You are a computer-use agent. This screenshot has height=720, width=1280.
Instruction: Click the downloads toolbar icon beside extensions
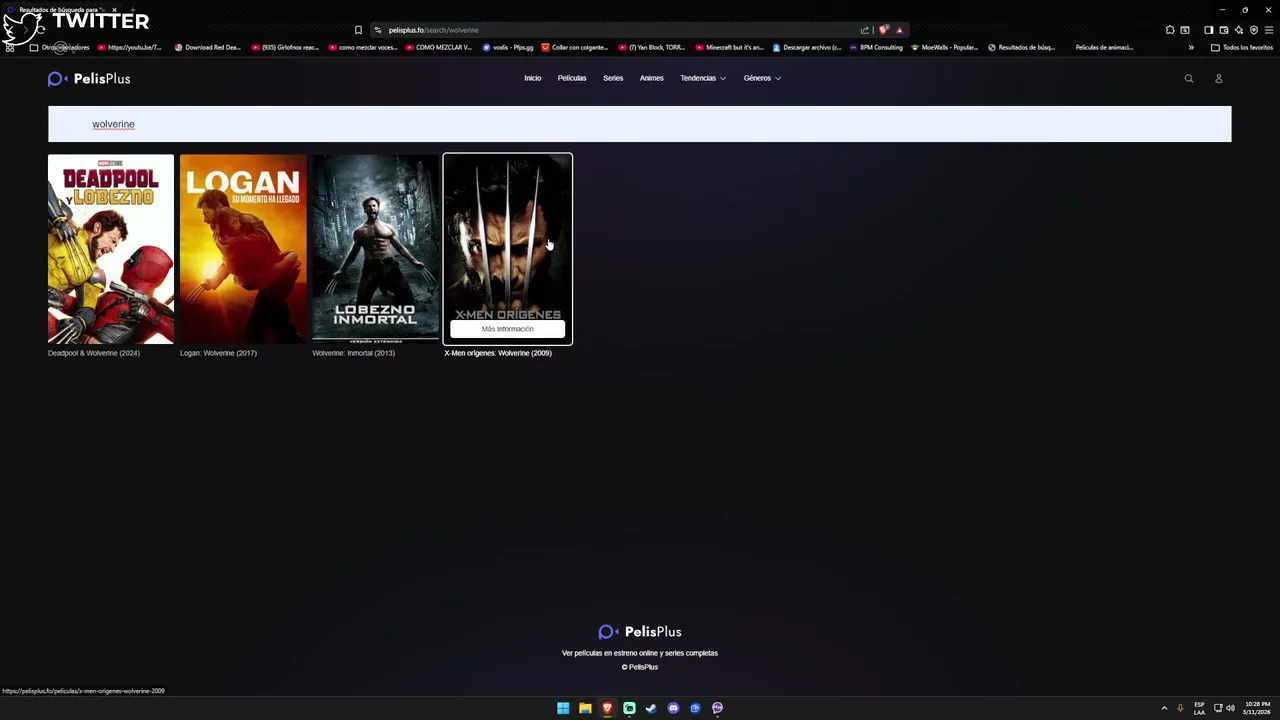[x=1185, y=30]
